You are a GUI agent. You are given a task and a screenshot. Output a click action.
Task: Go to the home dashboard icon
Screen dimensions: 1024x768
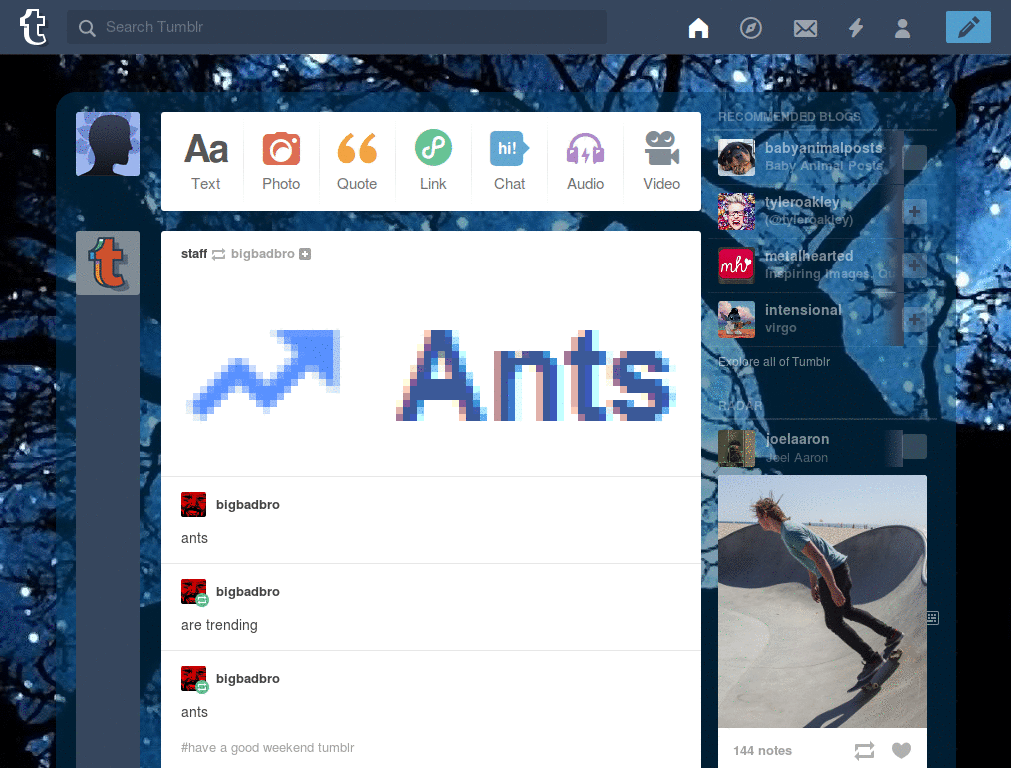[x=698, y=27]
